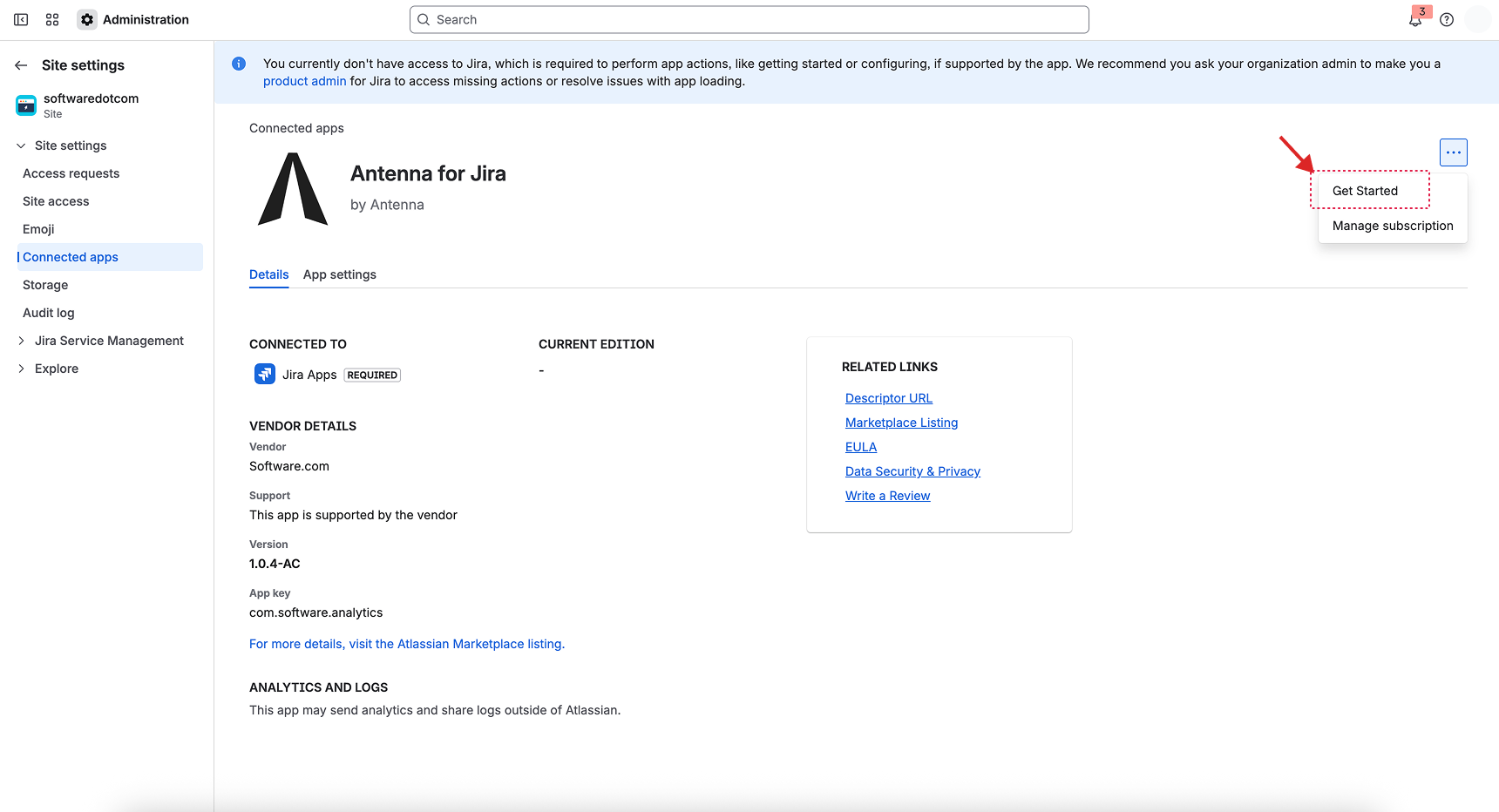This screenshot has width=1499, height=812.
Task: Open the user profile avatar
Action: coord(1478,19)
